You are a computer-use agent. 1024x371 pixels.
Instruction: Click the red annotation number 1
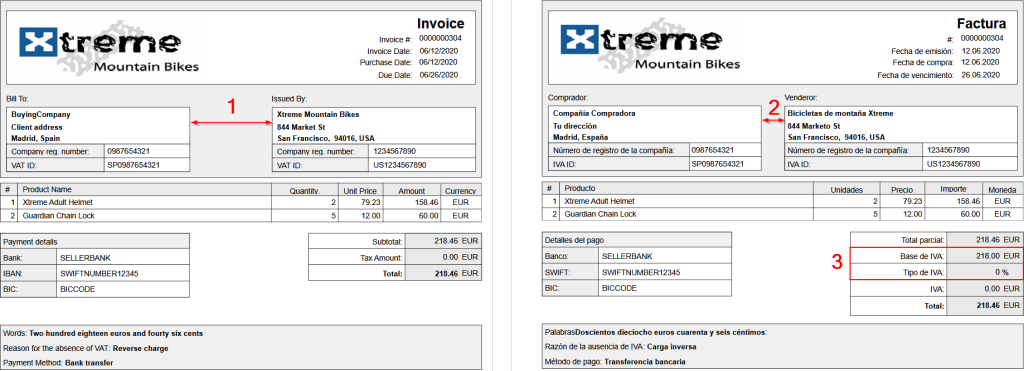point(231,107)
